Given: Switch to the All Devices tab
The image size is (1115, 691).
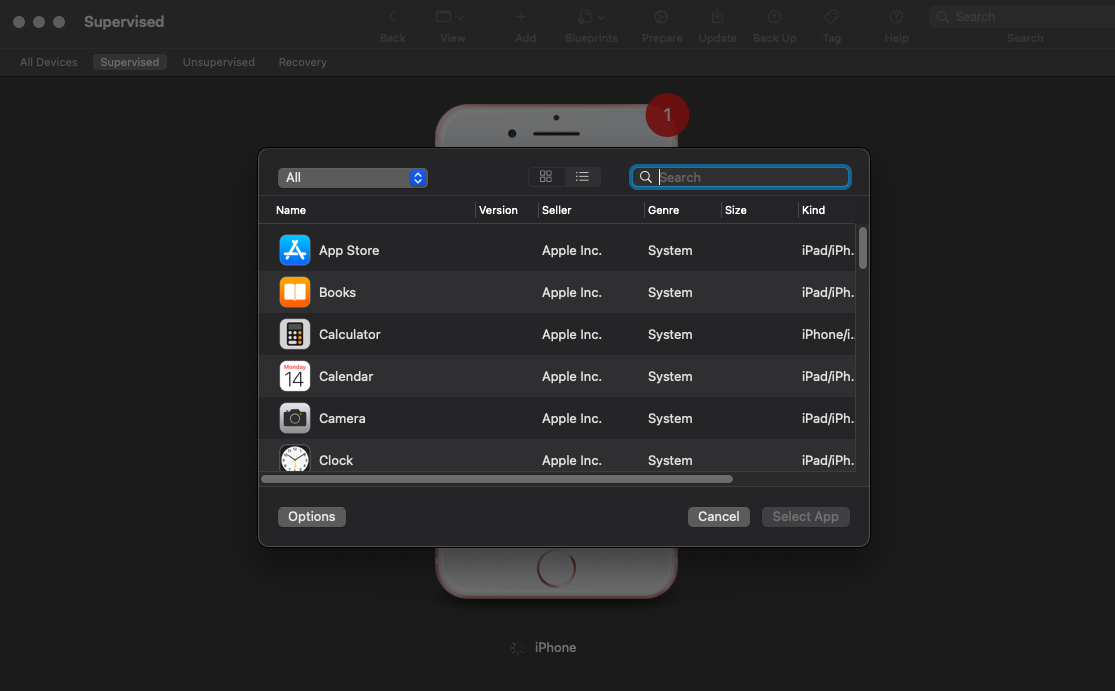Looking at the screenshot, I should tap(48, 62).
